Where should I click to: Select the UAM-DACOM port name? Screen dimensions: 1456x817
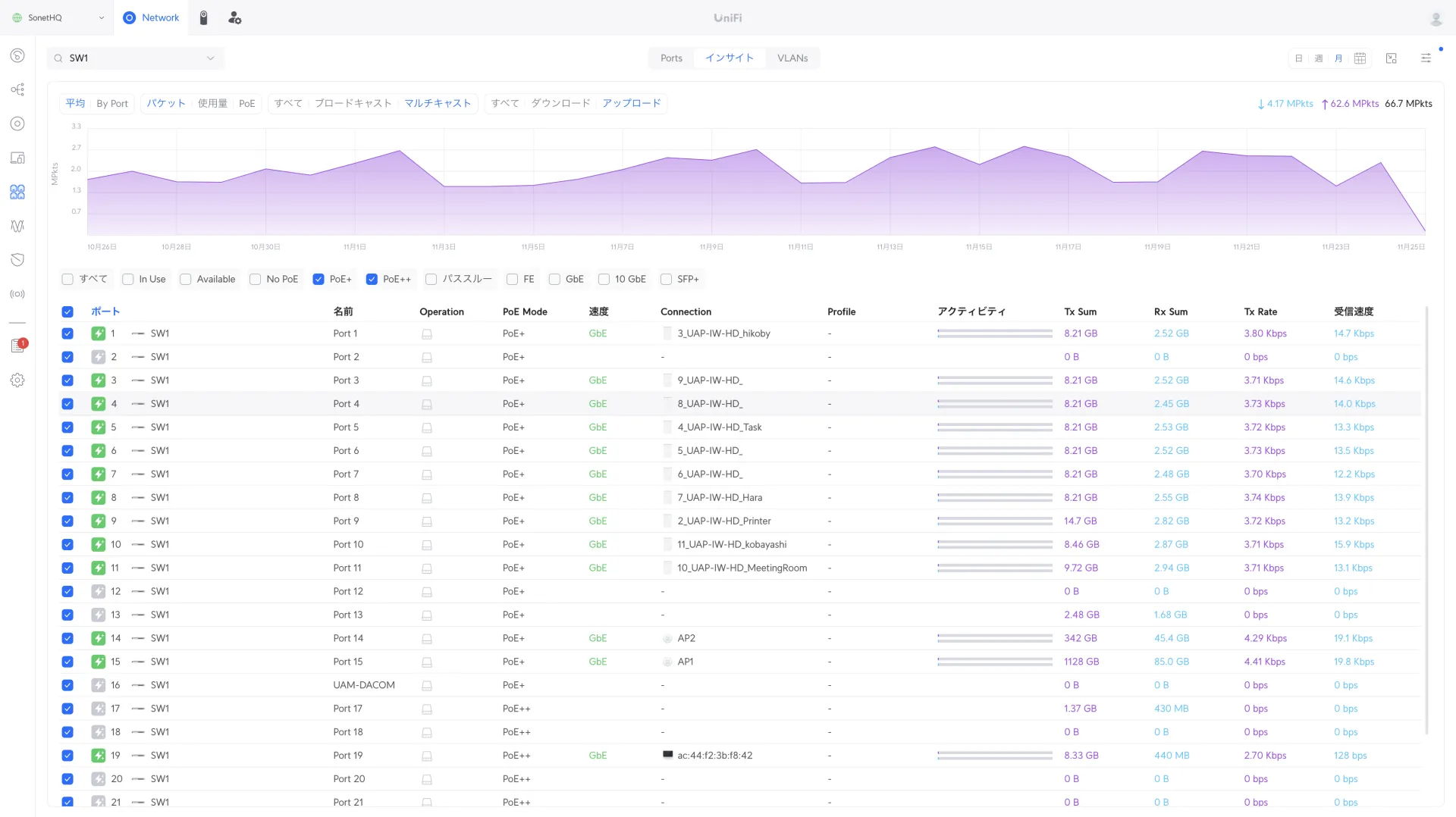[x=364, y=685]
